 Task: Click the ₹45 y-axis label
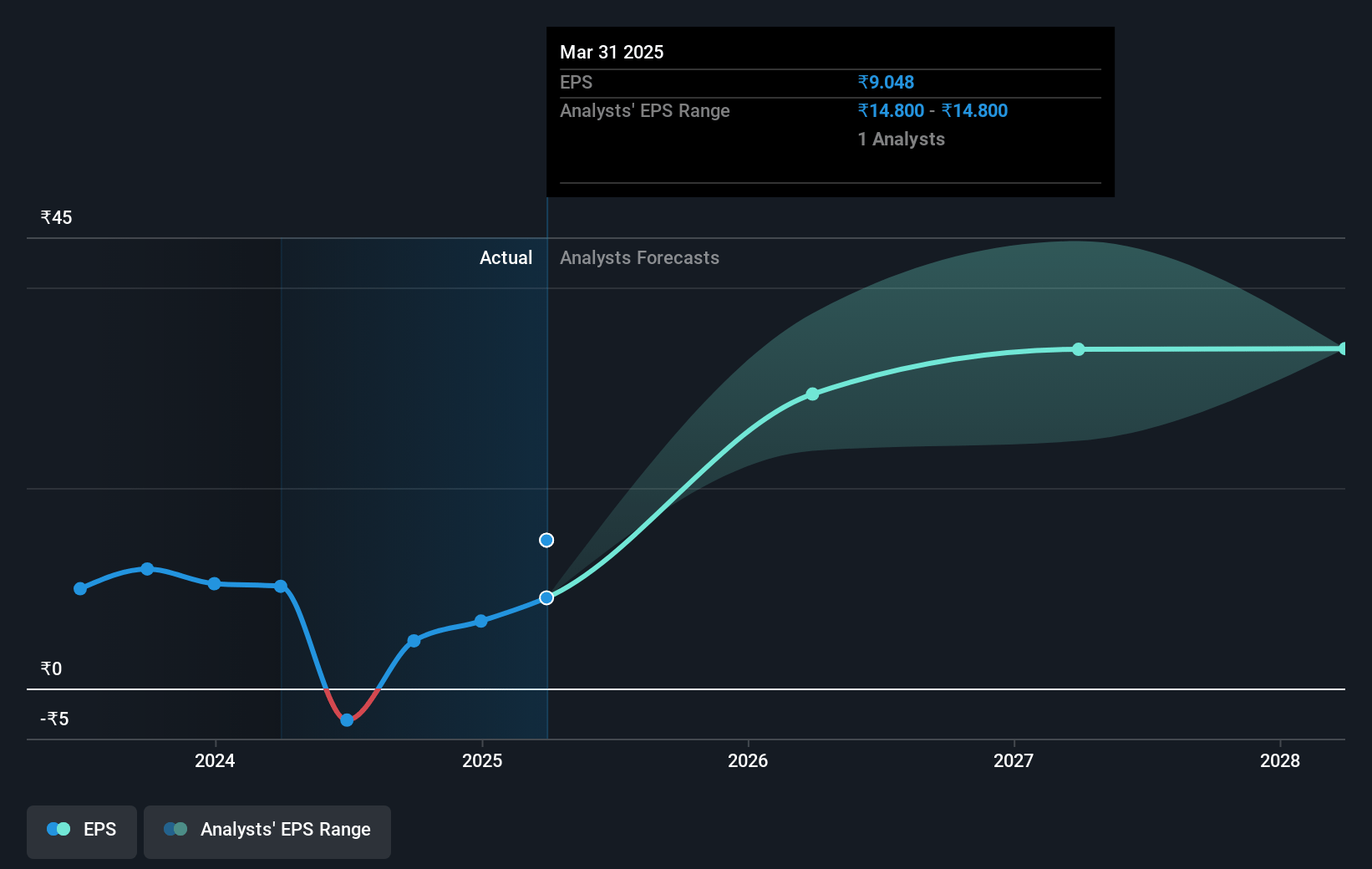pos(56,218)
